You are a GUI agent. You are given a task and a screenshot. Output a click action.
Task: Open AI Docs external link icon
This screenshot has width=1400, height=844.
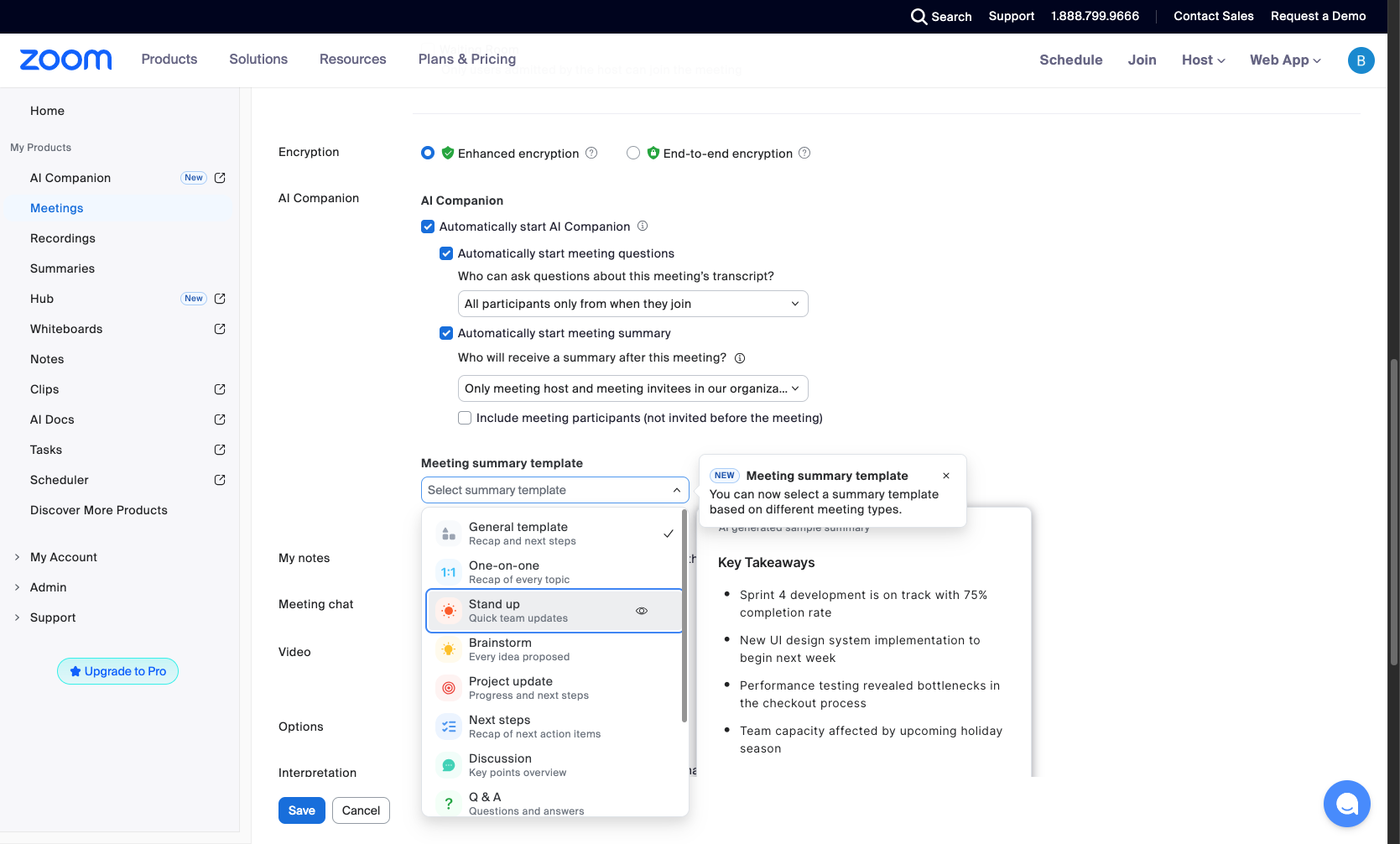[220, 419]
